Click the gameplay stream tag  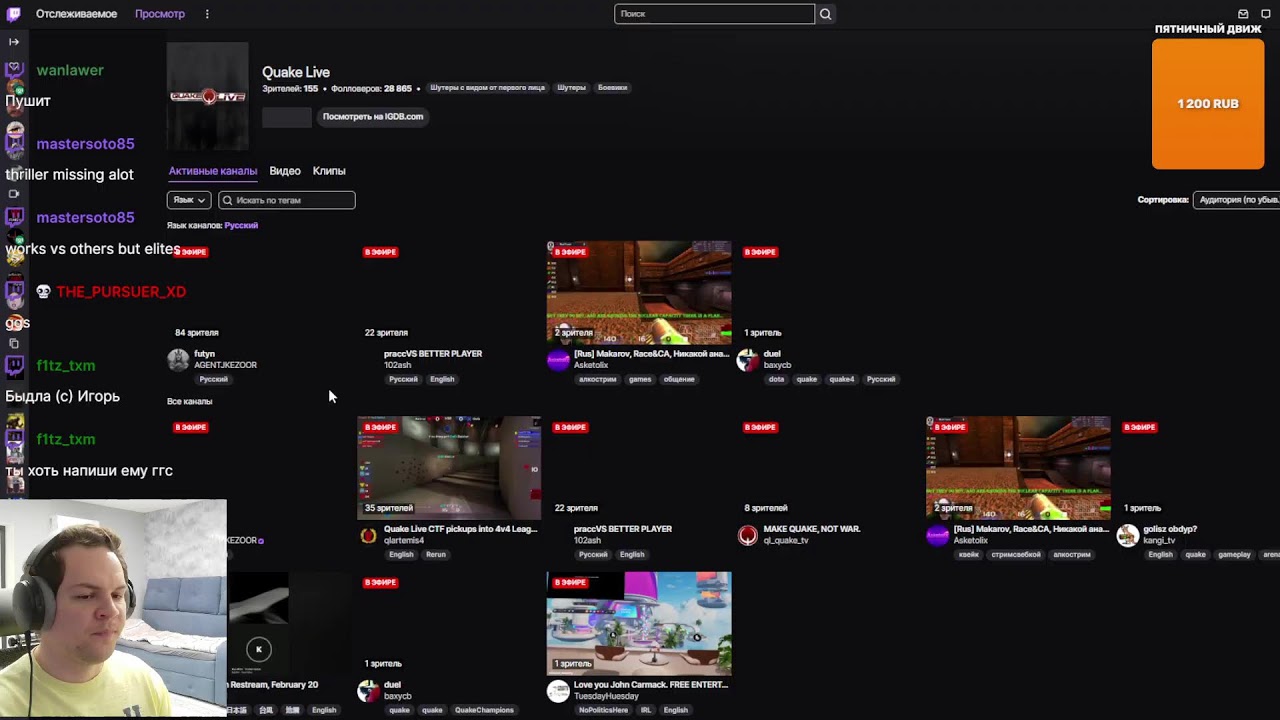tap(1235, 555)
